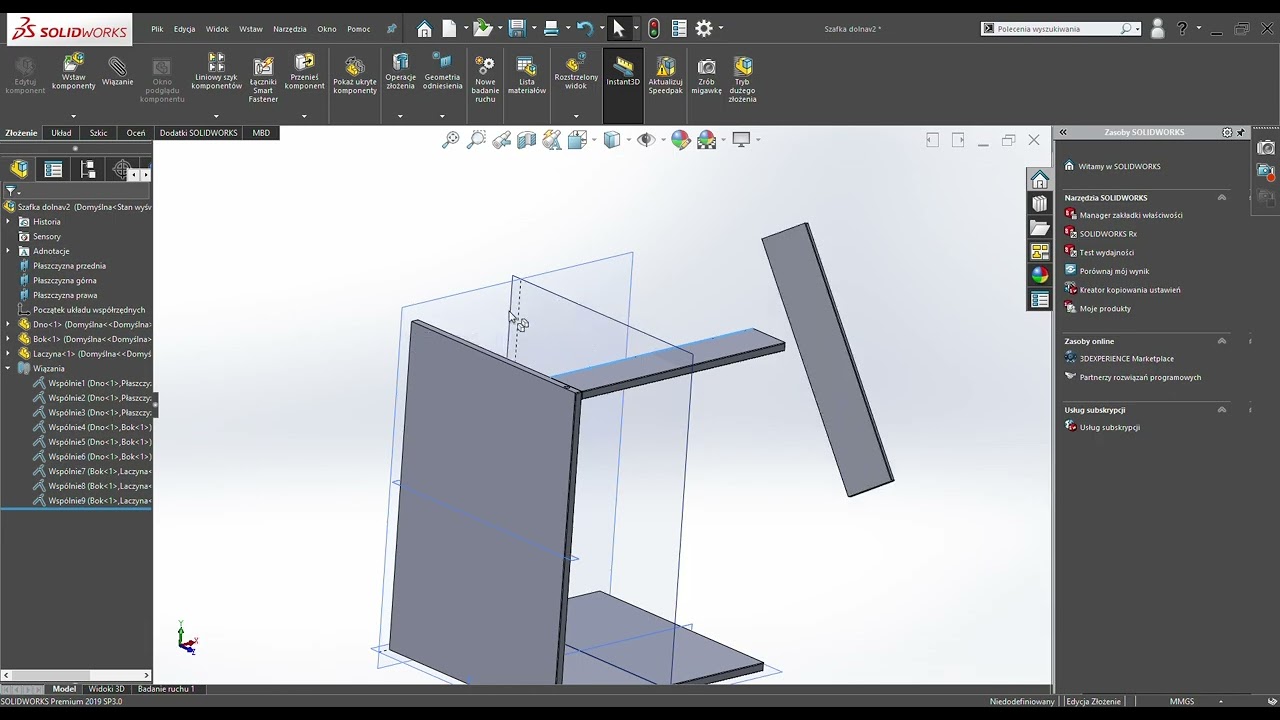Image resolution: width=1280 pixels, height=720 pixels.
Task: Switch to Dodatki SOLIDWORKS tab
Action: coord(199,133)
